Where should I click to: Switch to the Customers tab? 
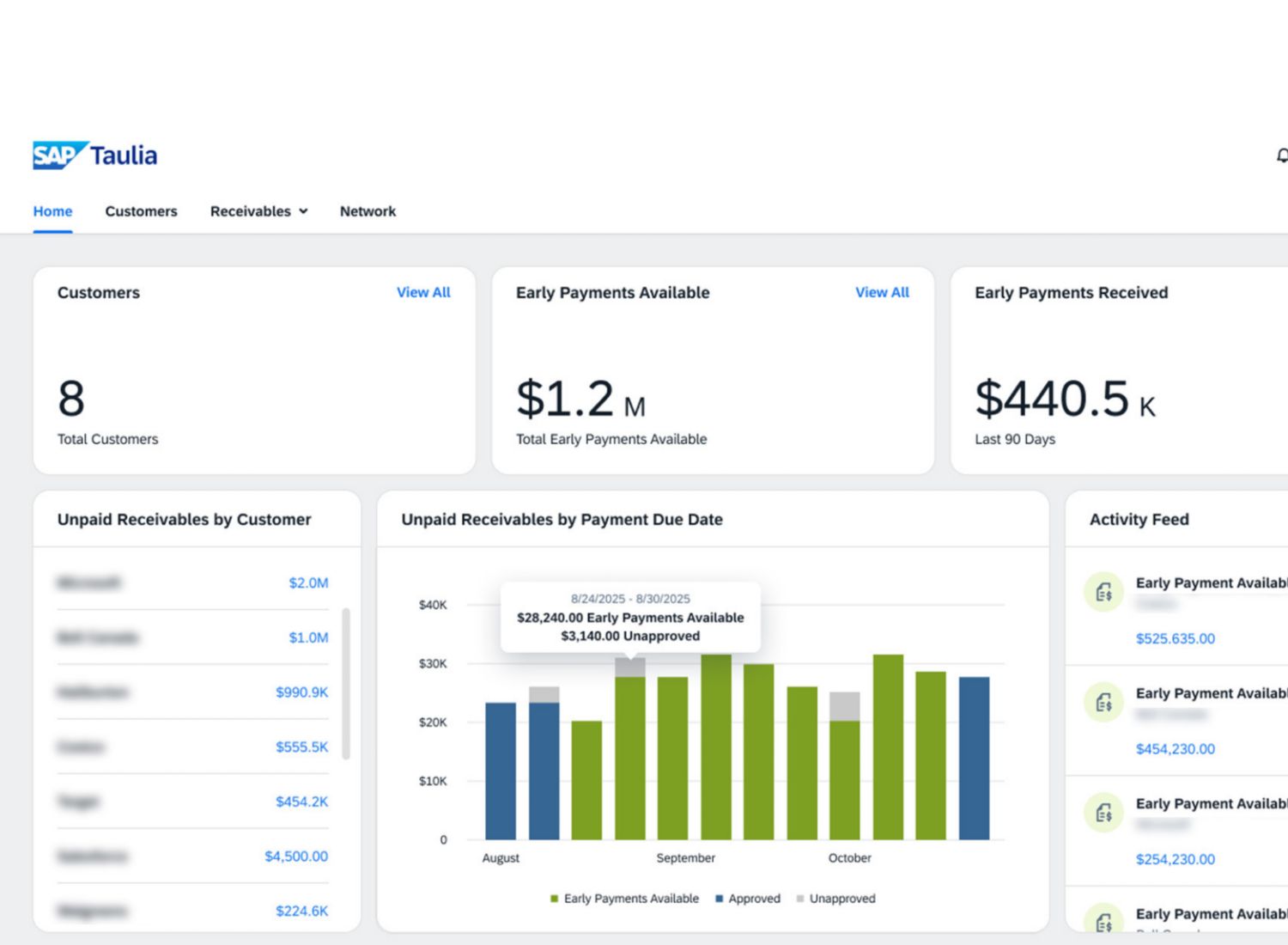click(x=141, y=211)
